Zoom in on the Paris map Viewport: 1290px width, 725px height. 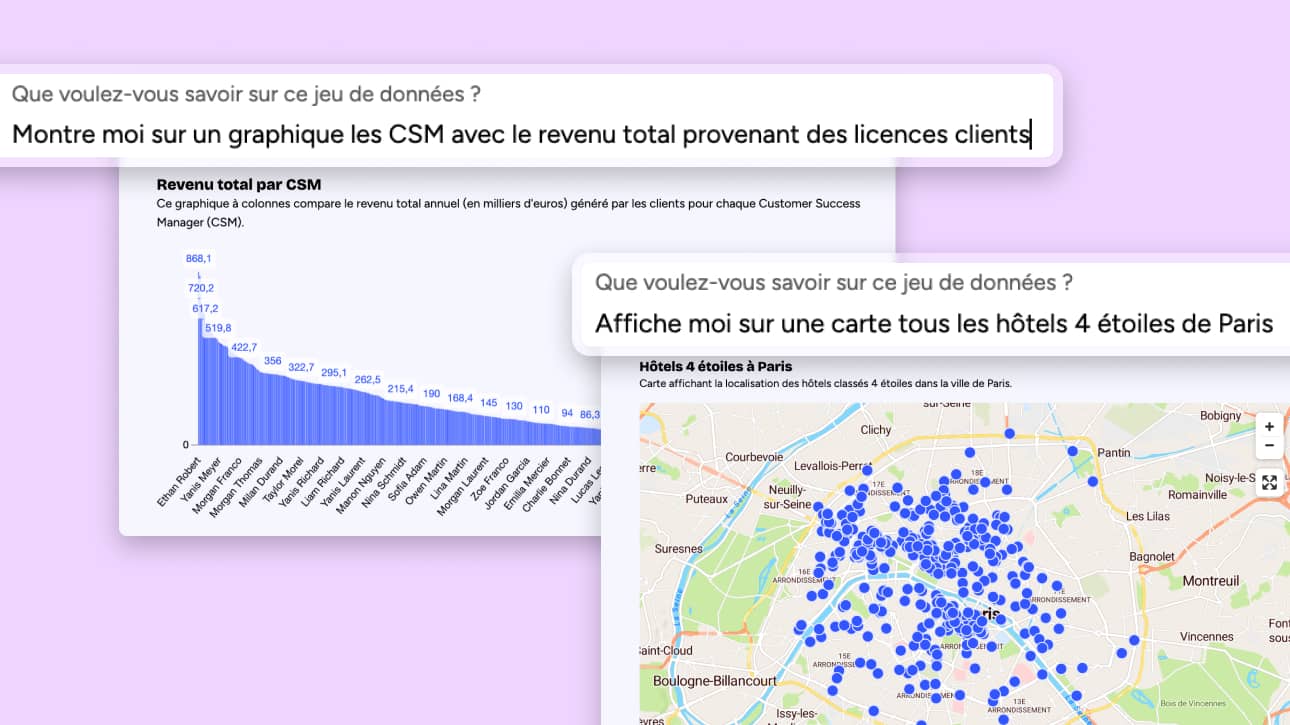[1269, 427]
